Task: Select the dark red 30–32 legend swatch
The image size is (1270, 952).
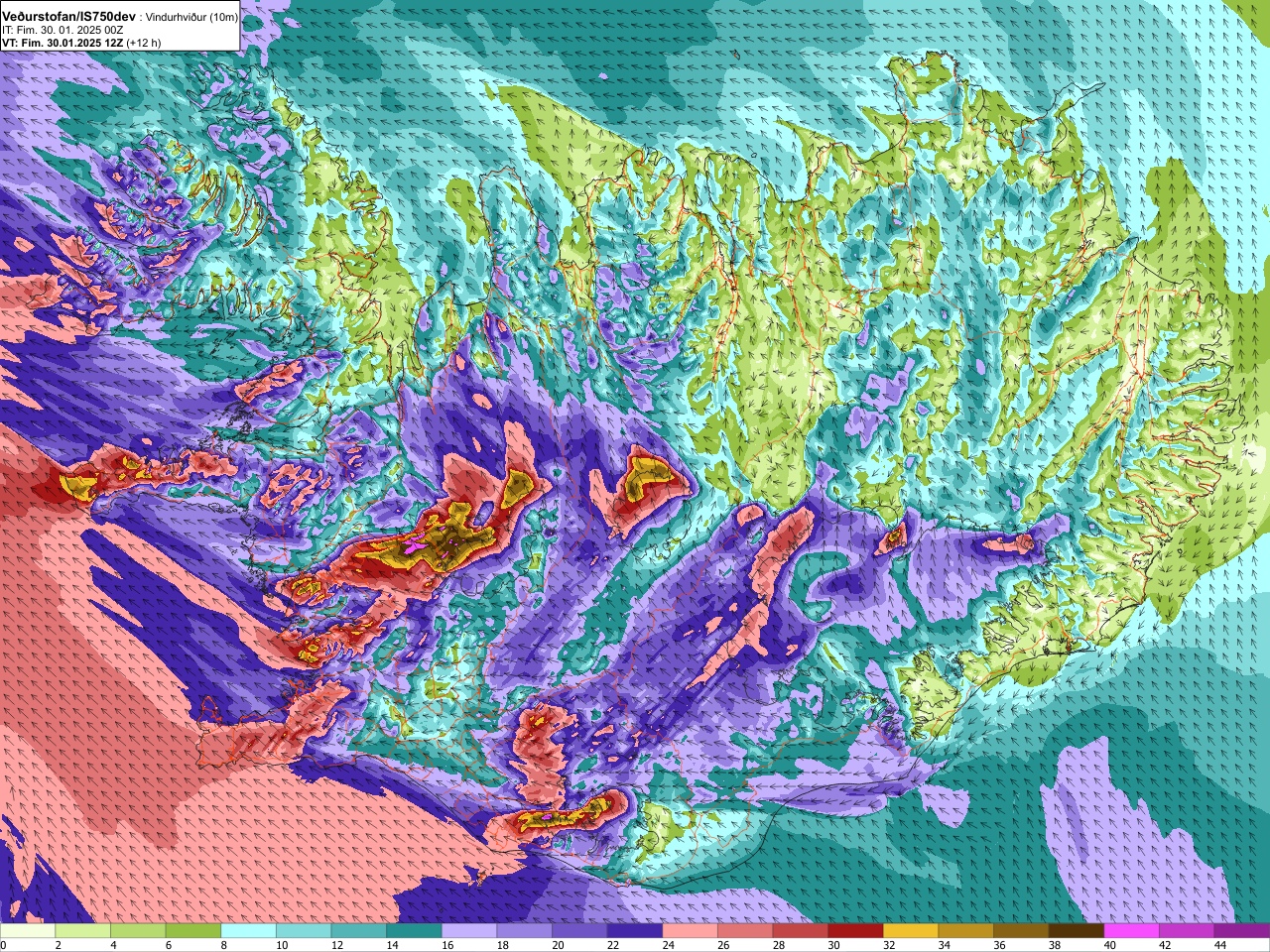Action: pyautogui.click(x=856, y=931)
